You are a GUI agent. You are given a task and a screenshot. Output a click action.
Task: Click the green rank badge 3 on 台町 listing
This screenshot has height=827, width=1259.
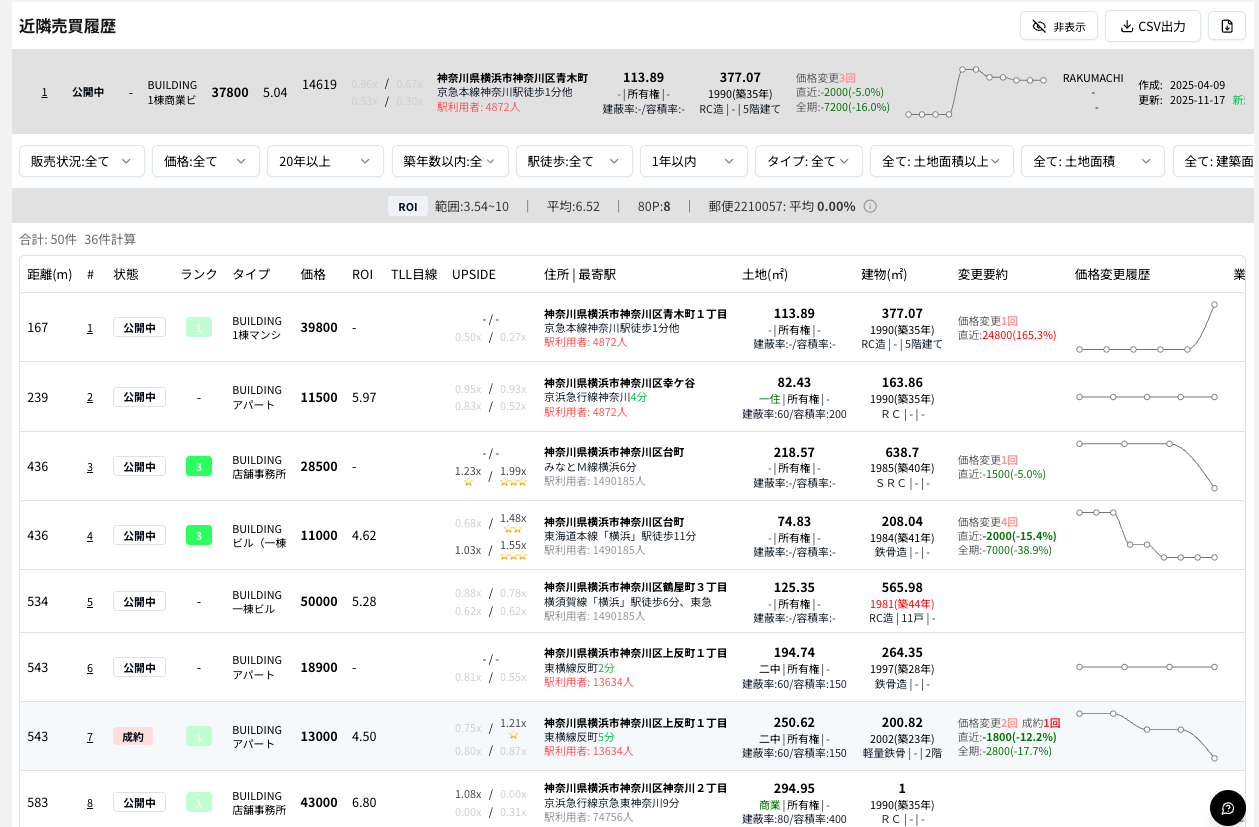[x=198, y=466]
